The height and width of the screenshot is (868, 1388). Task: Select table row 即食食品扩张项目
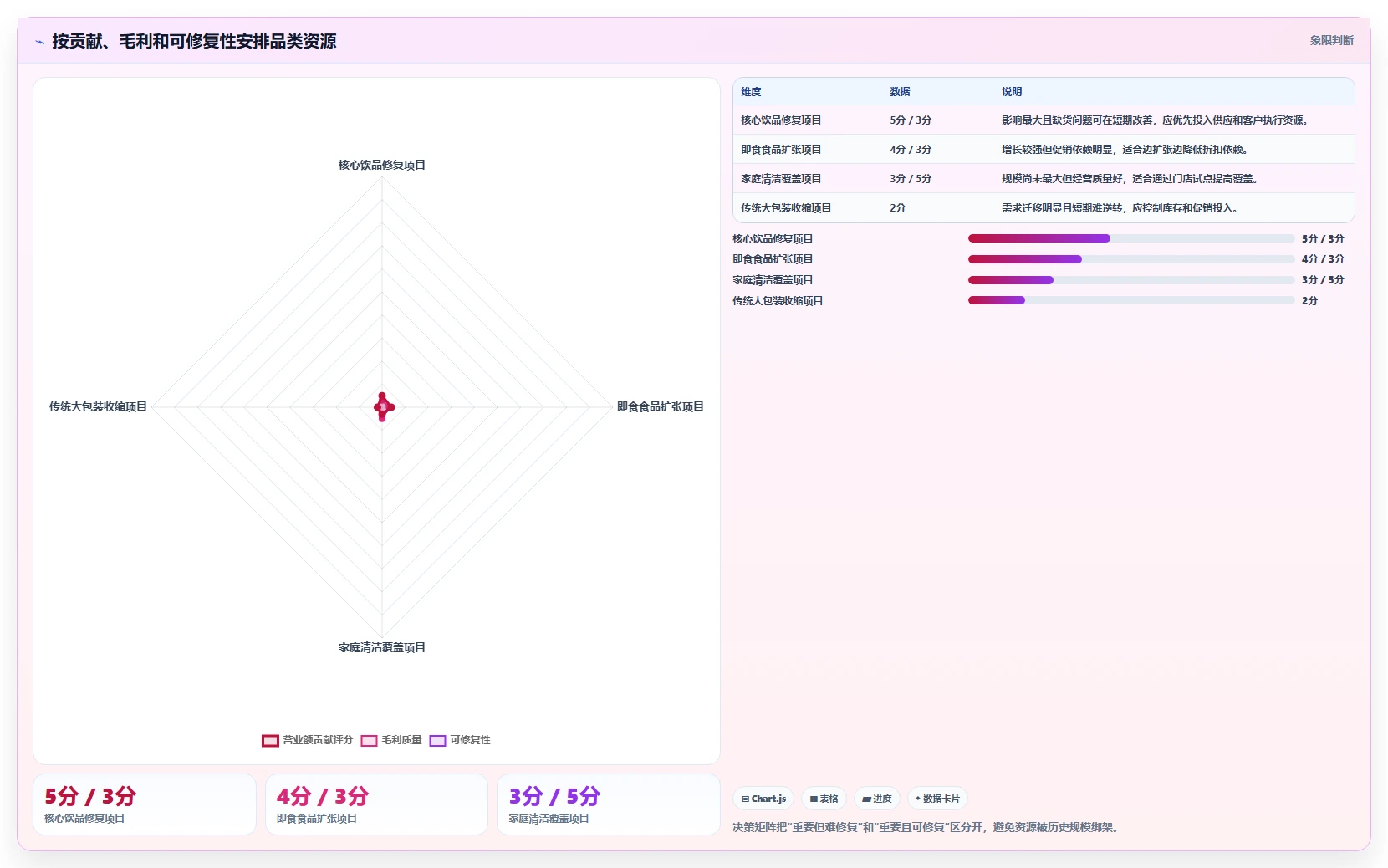1044,150
